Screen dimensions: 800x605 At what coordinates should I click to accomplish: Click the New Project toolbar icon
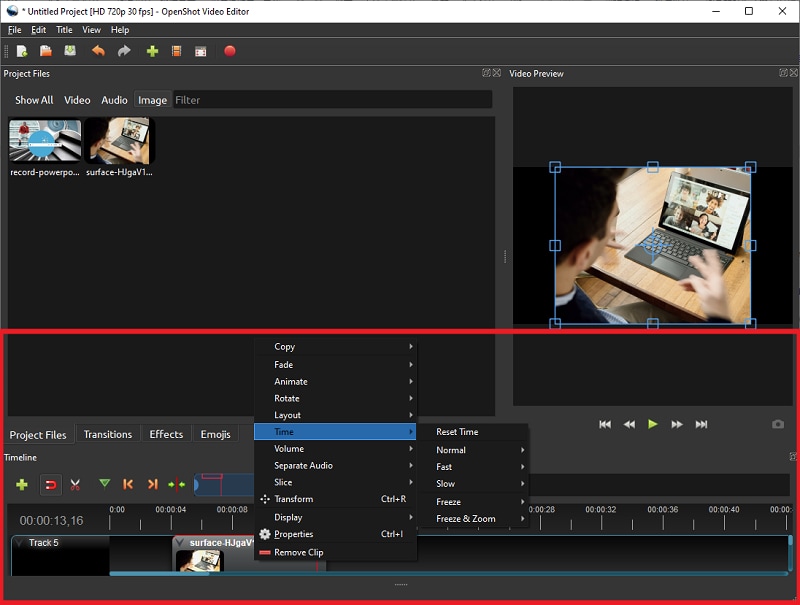(21, 51)
